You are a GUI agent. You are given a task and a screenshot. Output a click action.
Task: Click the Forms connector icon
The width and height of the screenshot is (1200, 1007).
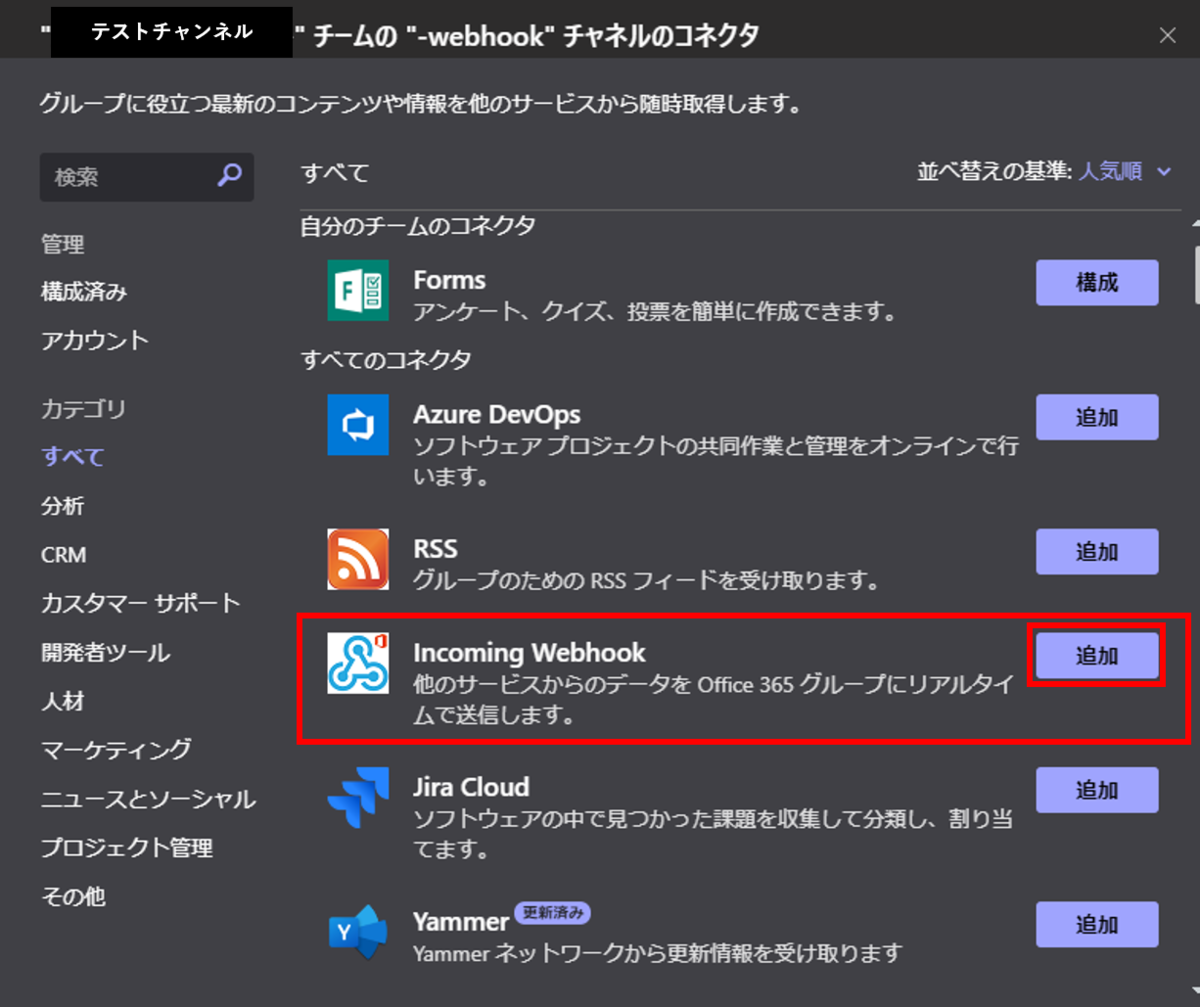357,290
